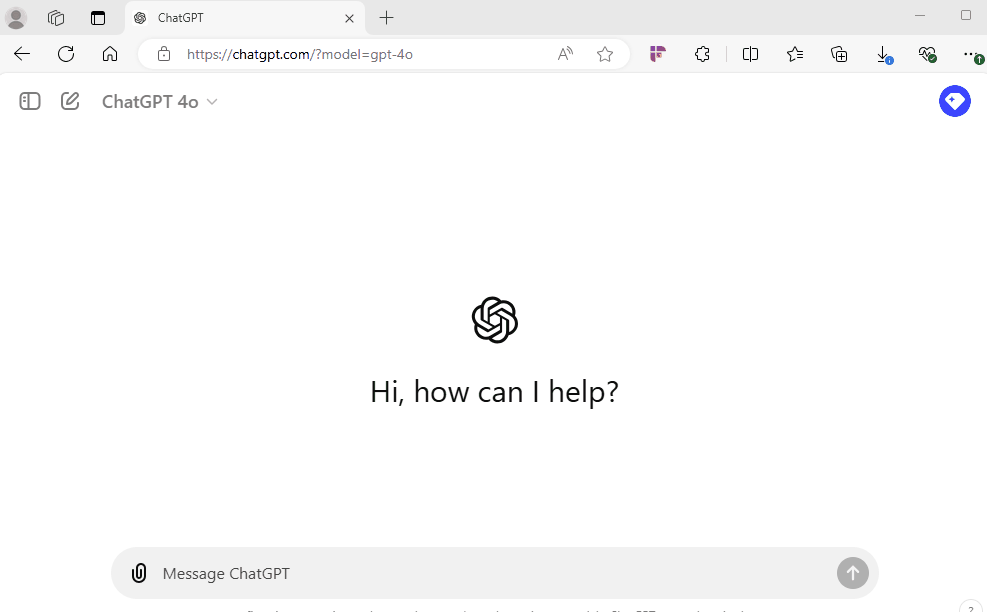Toggle split screen view
Image resolution: width=987 pixels, height=612 pixels.
[x=750, y=54]
